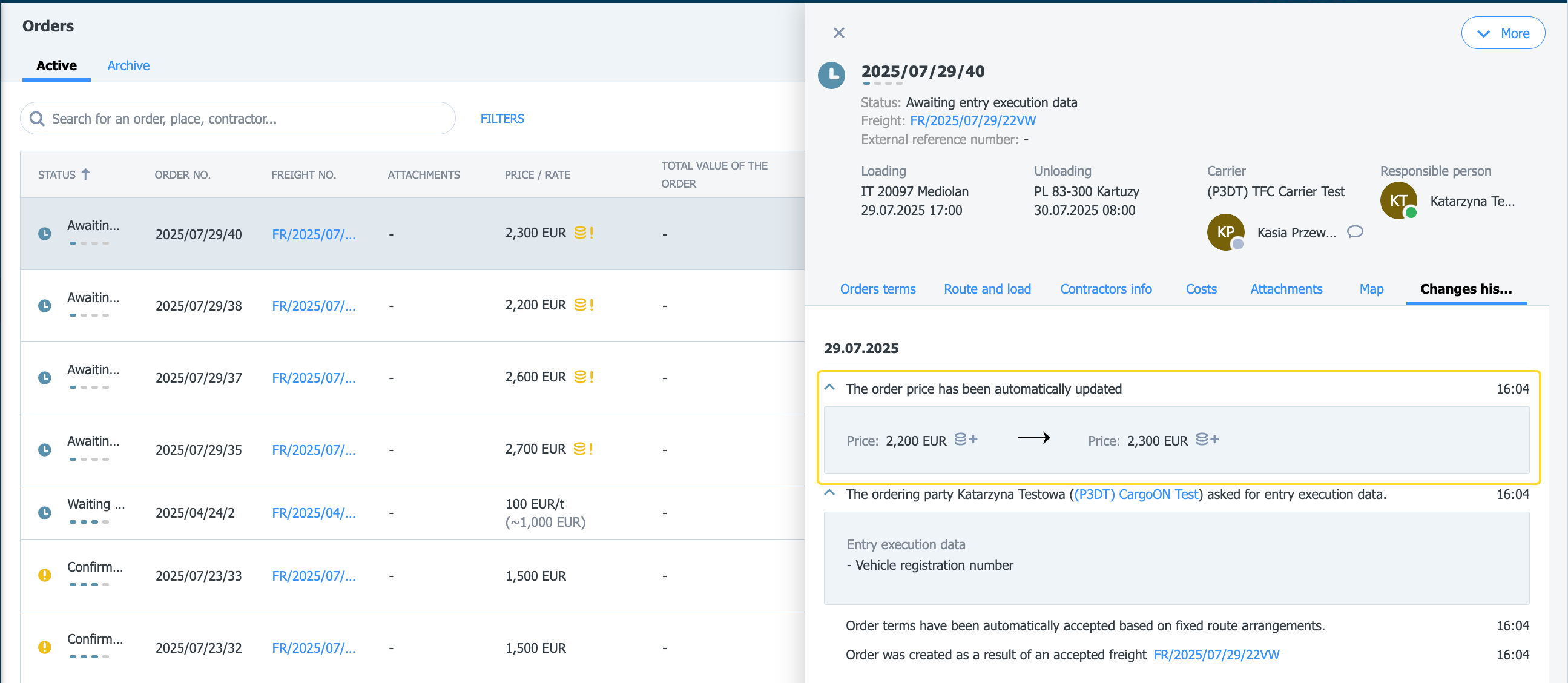Click clock status icon for order 2025/07/29/40
The height and width of the screenshot is (683, 1568).
tap(44, 234)
